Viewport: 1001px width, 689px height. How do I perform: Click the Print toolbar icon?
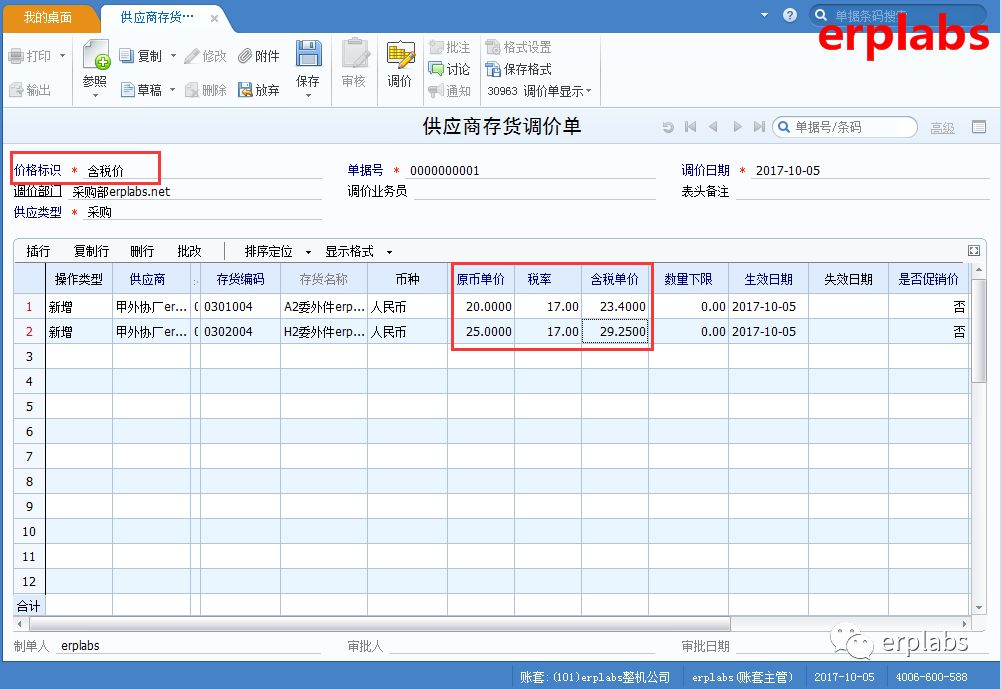17,56
